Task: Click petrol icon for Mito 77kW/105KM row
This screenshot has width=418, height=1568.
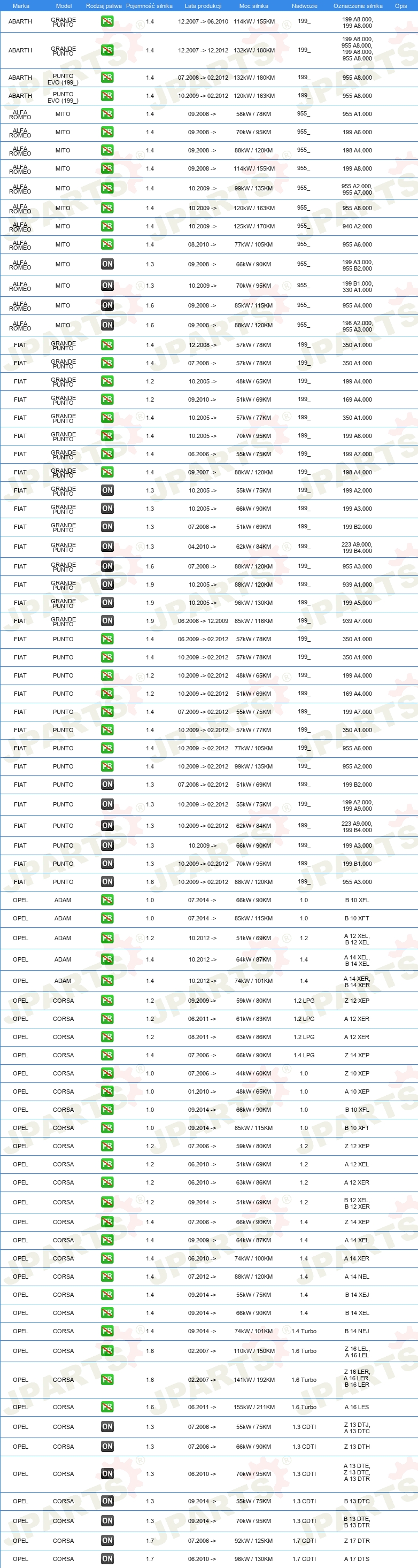Action: [107, 245]
